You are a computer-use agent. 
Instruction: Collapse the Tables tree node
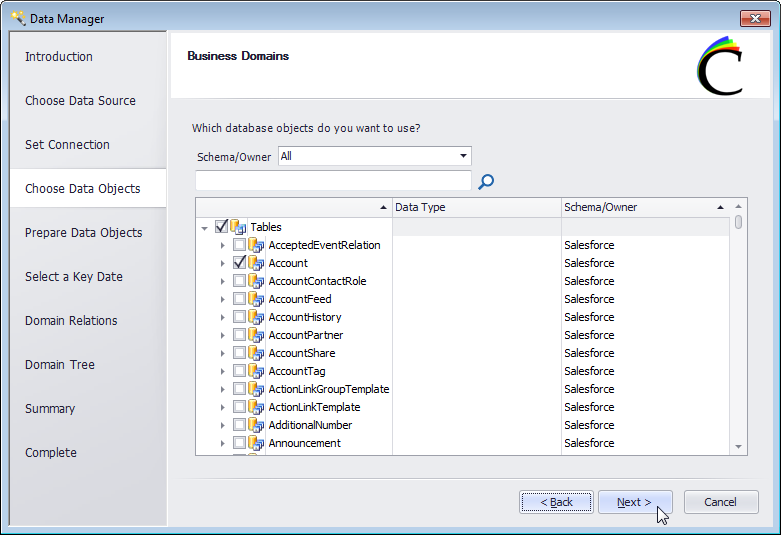tap(205, 228)
